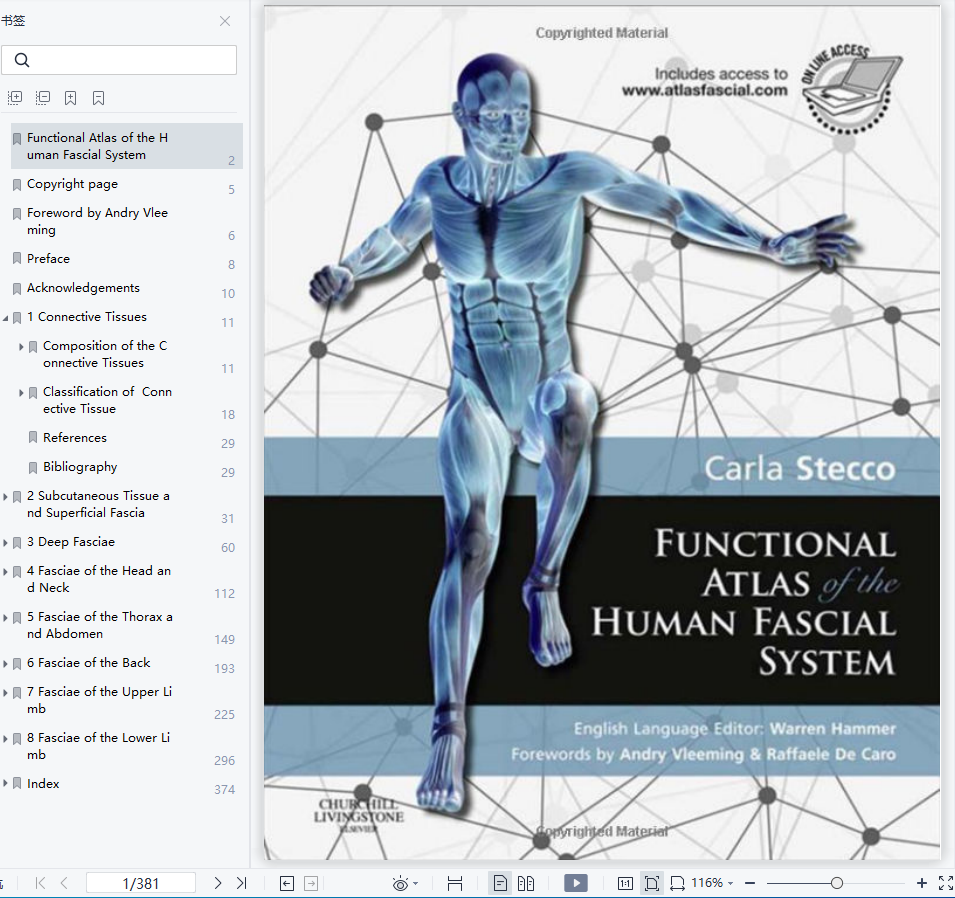This screenshot has width=955, height=898.
Task: Toggle fit page zoom
Action: point(652,883)
